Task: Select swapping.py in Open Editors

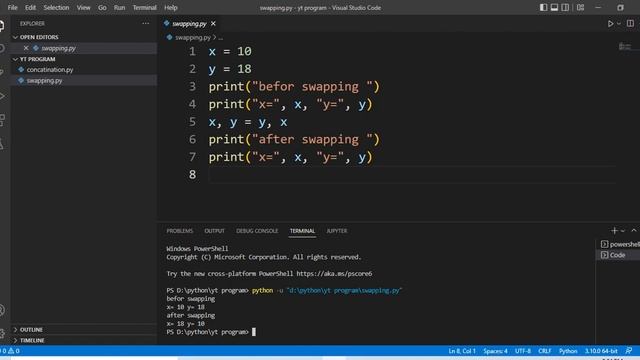Action: coord(58,48)
